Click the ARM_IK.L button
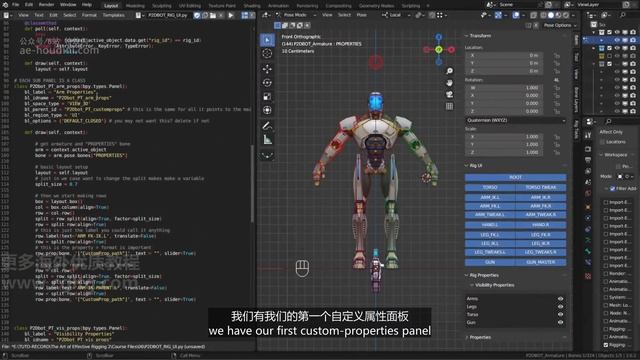Viewport: 640px width, 360px height. pyautogui.click(x=490, y=198)
